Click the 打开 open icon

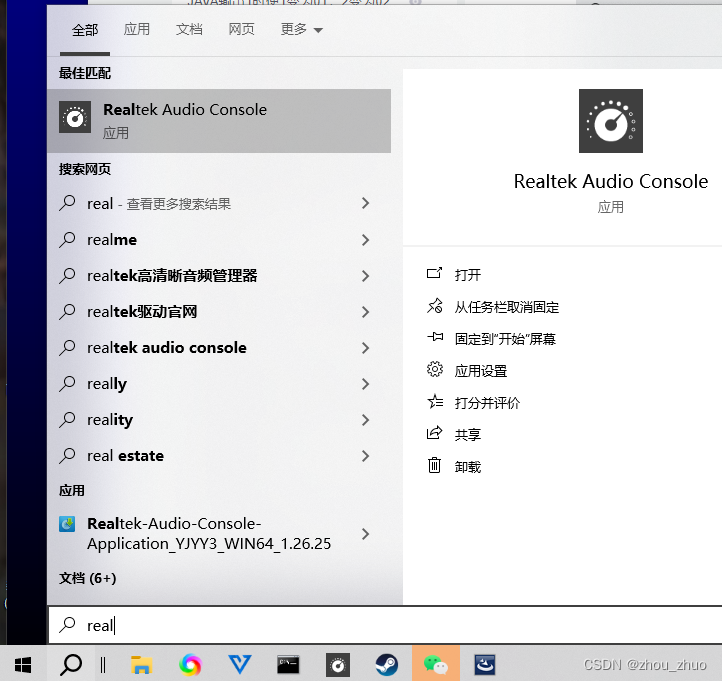[x=434, y=274]
